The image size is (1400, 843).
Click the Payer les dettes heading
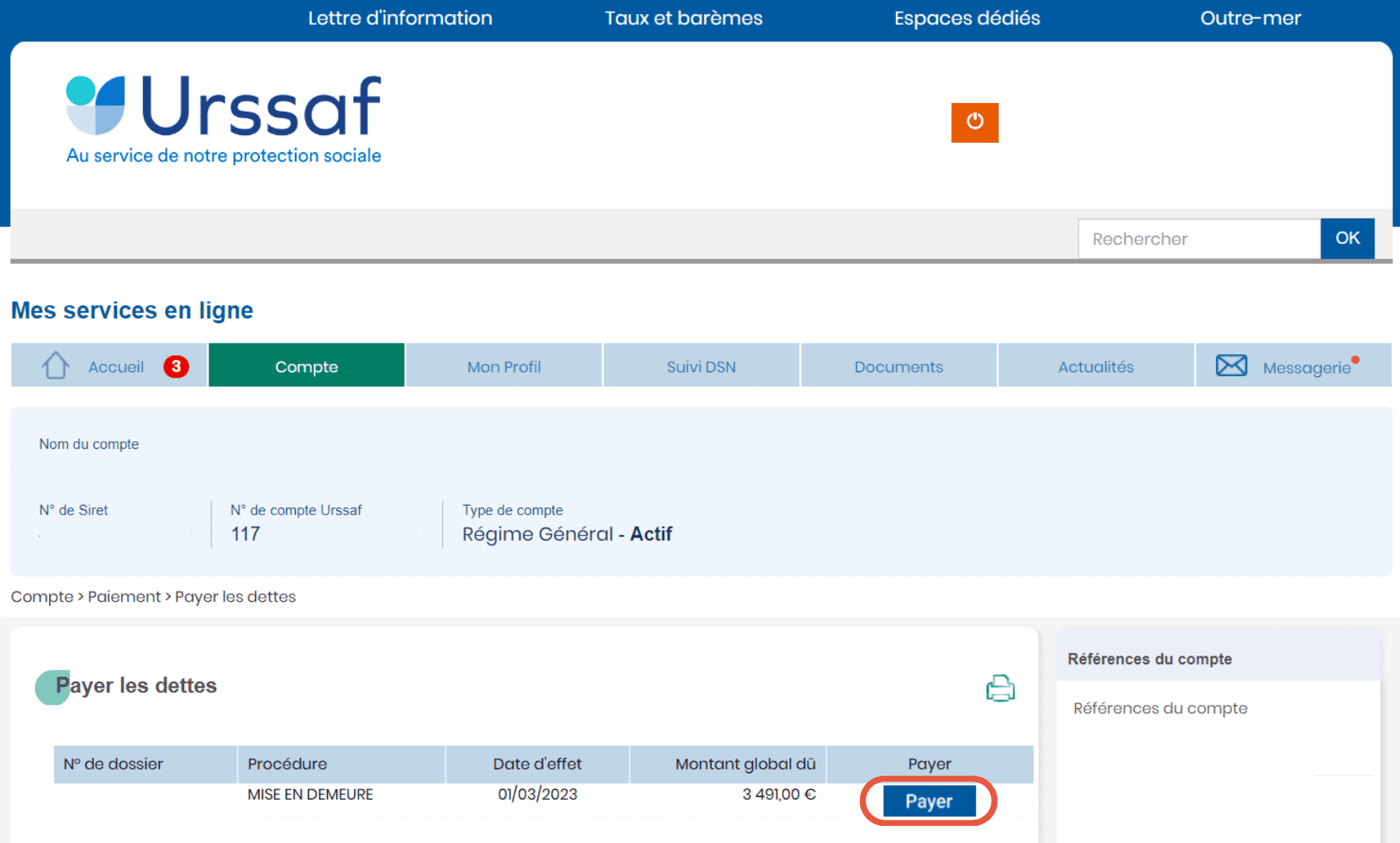137,686
